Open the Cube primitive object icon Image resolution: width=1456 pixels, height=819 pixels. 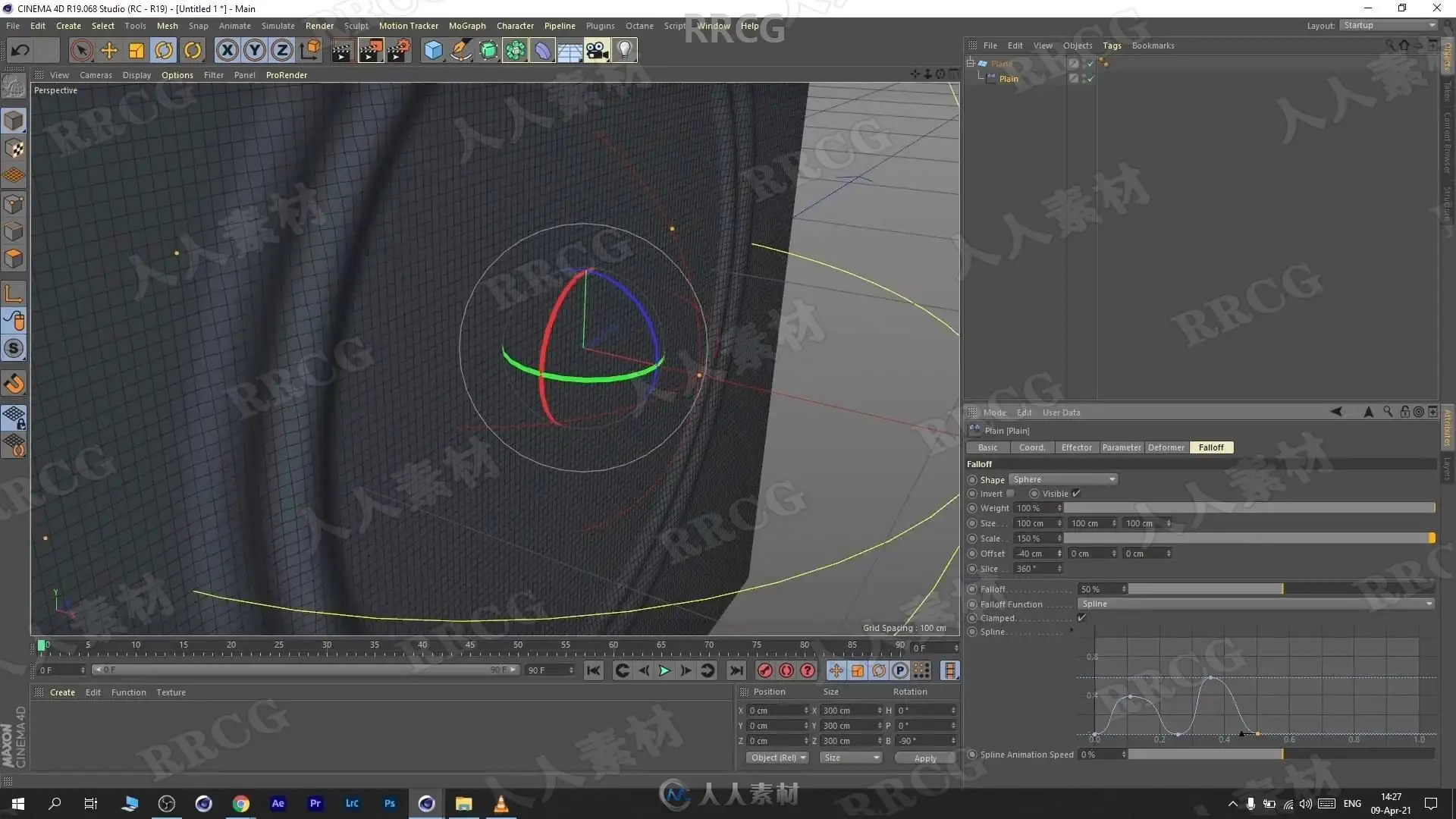(x=433, y=51)
